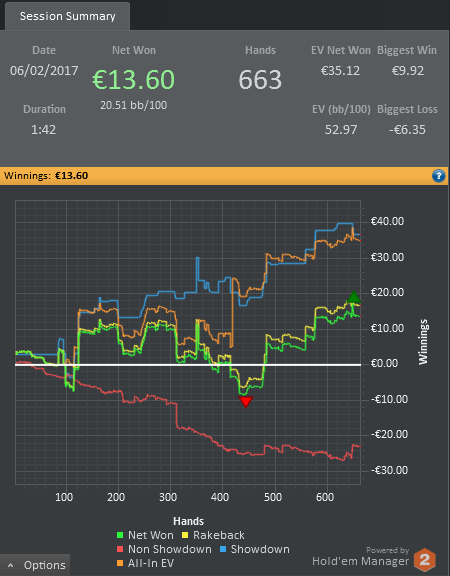Click the EV Net Won €35.12 value
The width and height of the screenshot is (450, 576).
(340, 71)
